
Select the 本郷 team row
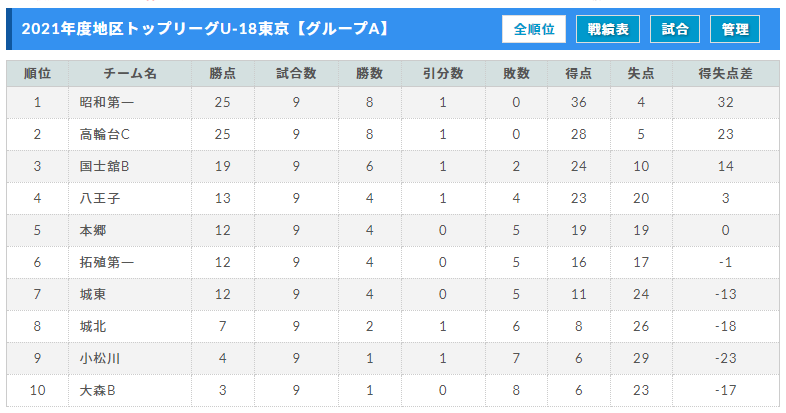pos(392,231)
